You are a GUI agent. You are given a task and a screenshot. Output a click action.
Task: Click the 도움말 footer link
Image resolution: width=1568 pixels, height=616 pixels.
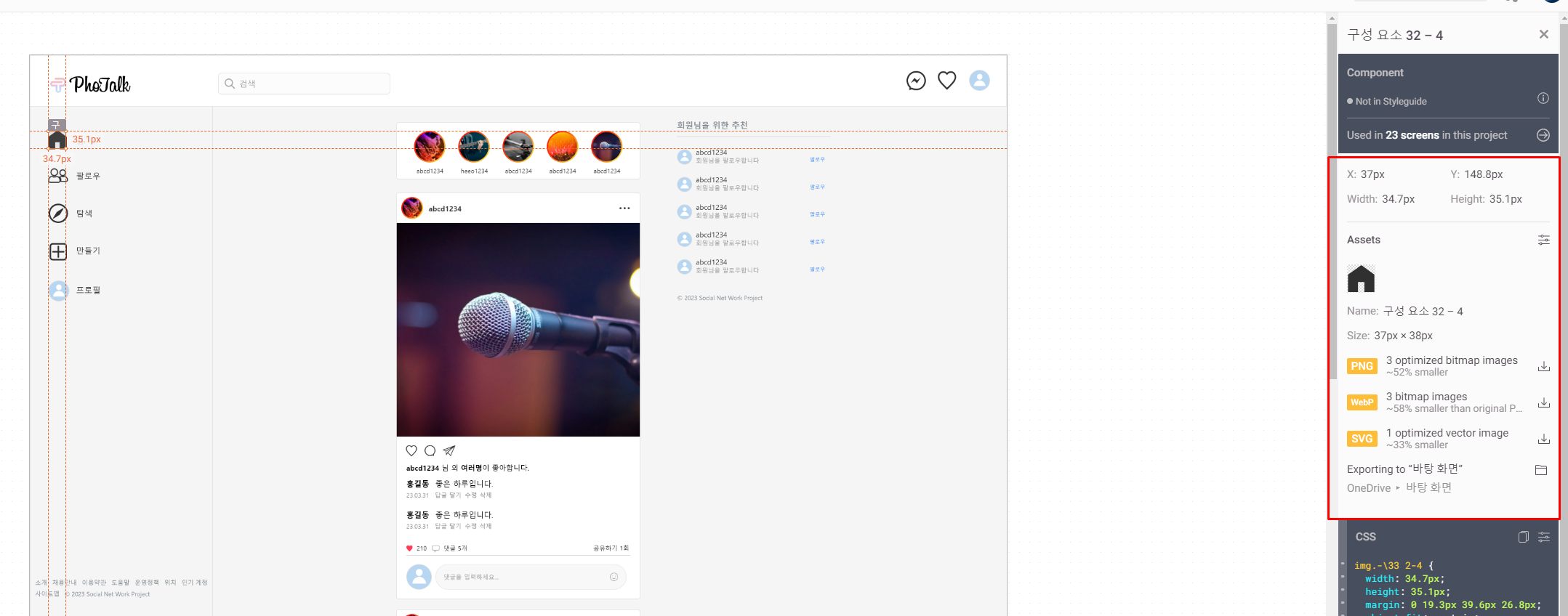click(120, 583)
